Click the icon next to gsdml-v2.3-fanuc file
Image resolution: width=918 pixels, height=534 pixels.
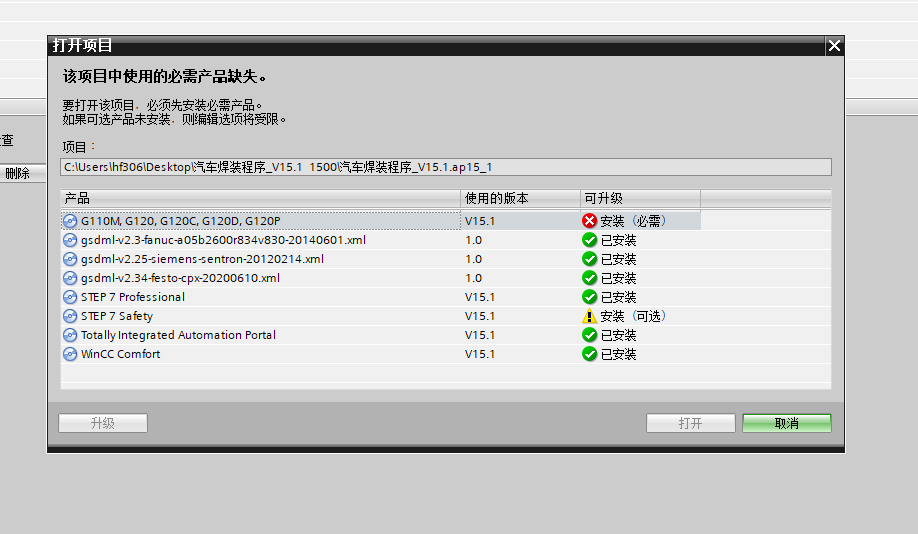point(70,240)
